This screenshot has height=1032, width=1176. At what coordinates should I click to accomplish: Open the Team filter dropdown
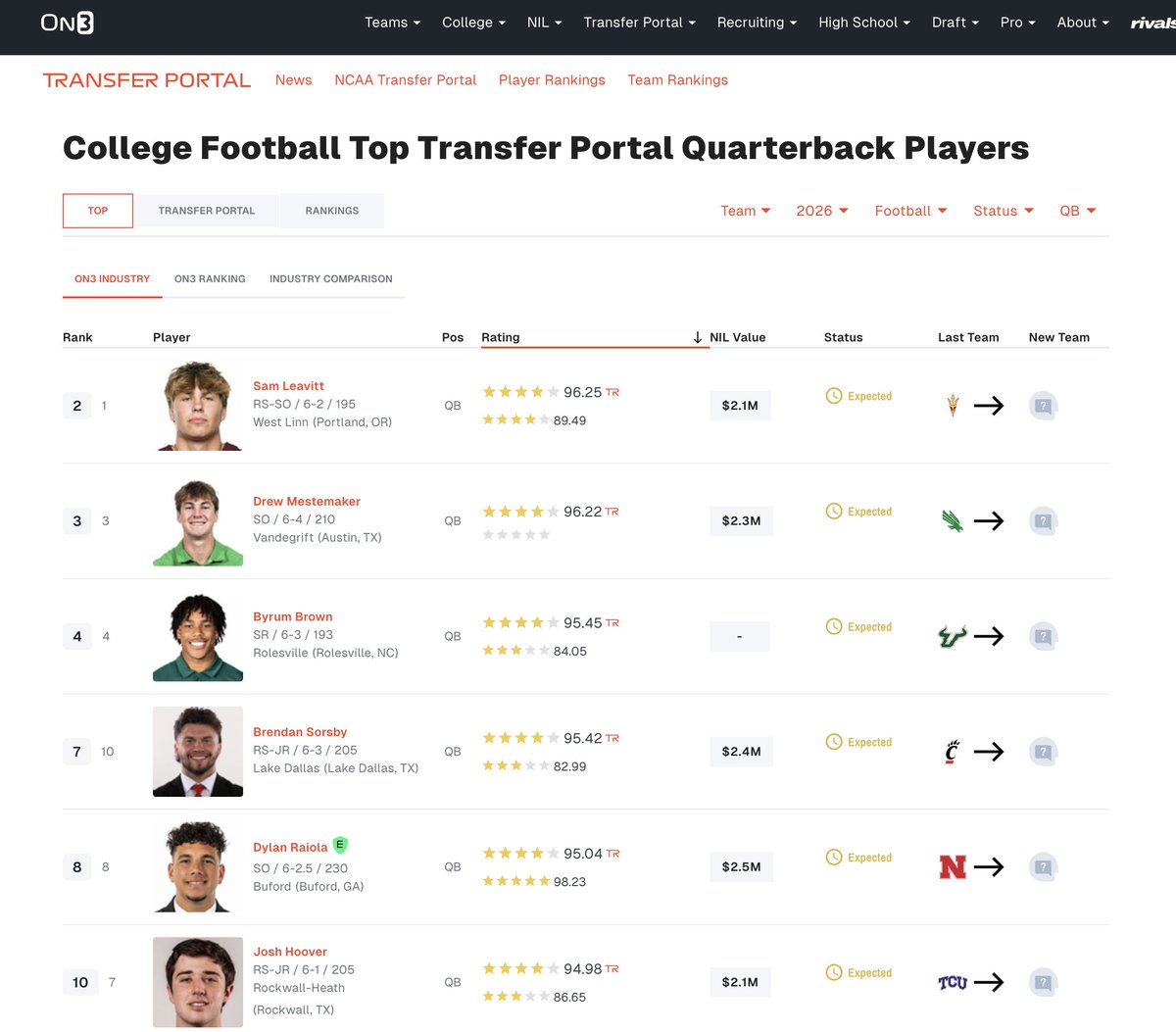[x=746, y=211]
